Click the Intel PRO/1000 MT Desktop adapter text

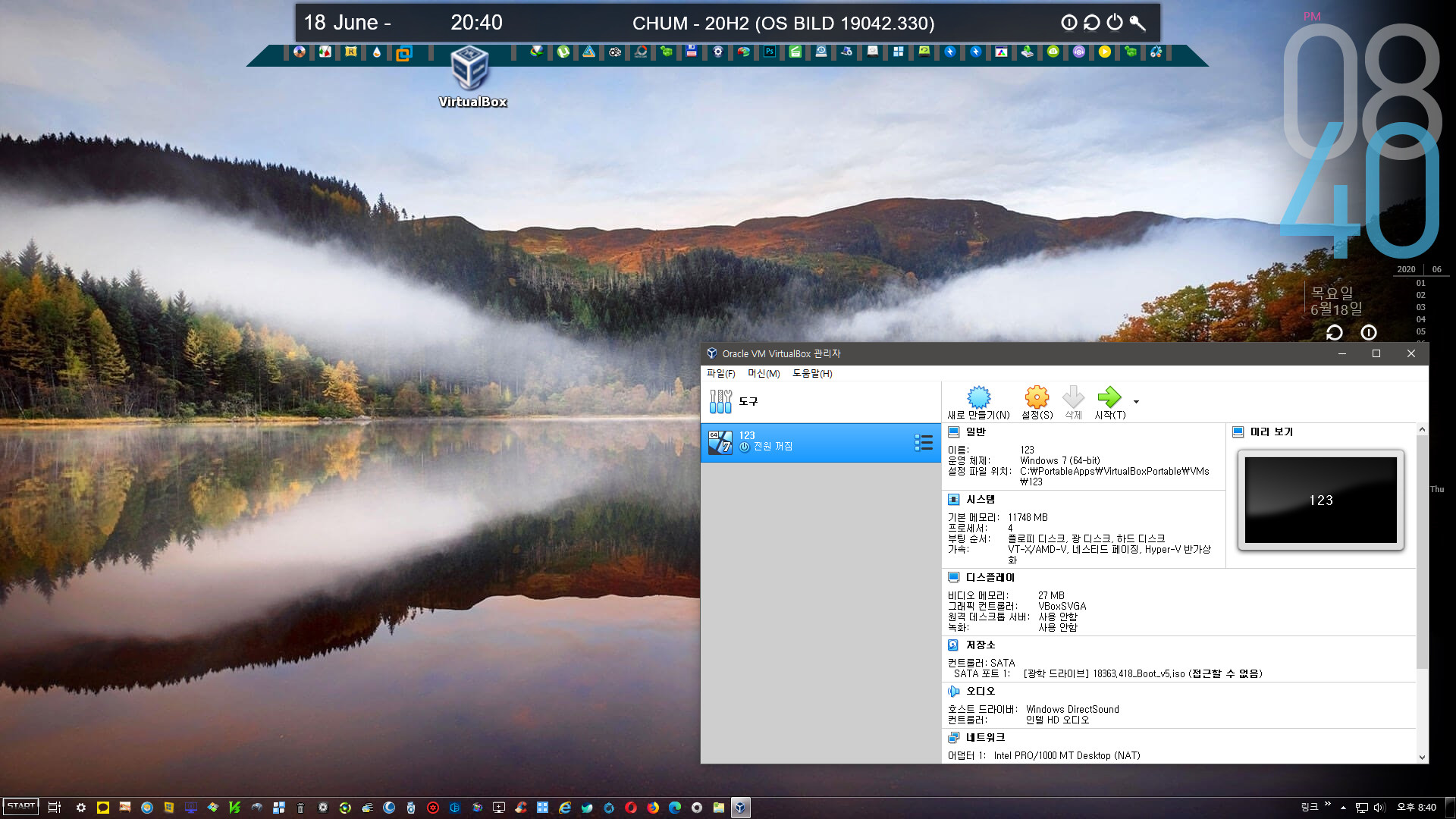(x=1067, y=756)
